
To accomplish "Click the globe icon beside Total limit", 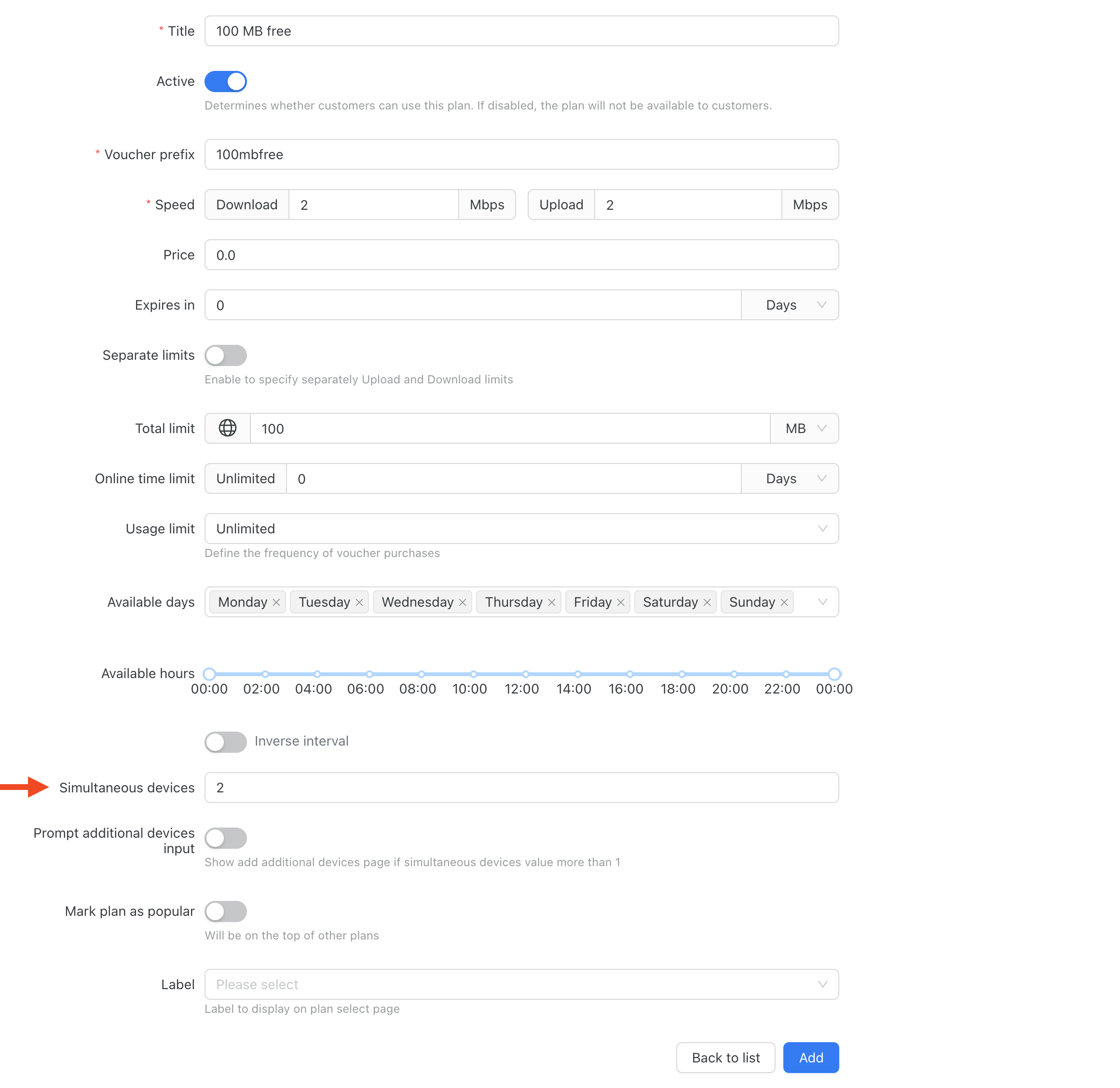I will [x=228, y=428].
